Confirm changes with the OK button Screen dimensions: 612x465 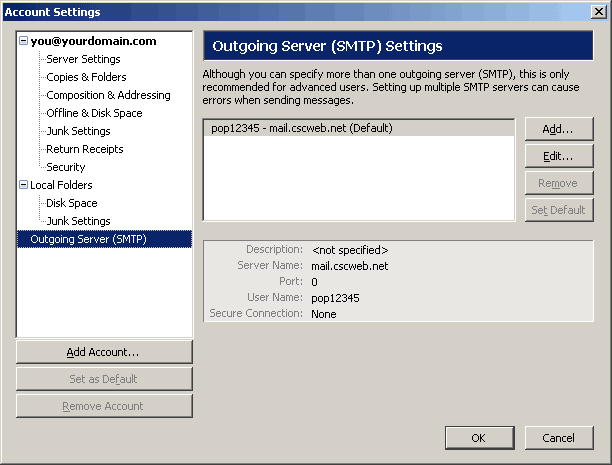[478, 438]
